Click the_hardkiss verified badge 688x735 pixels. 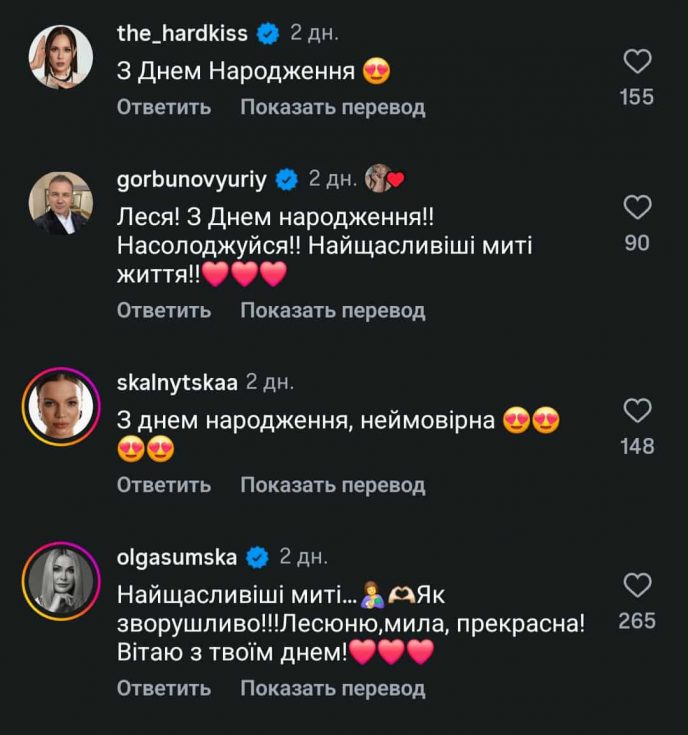click(x=267, y=33)
